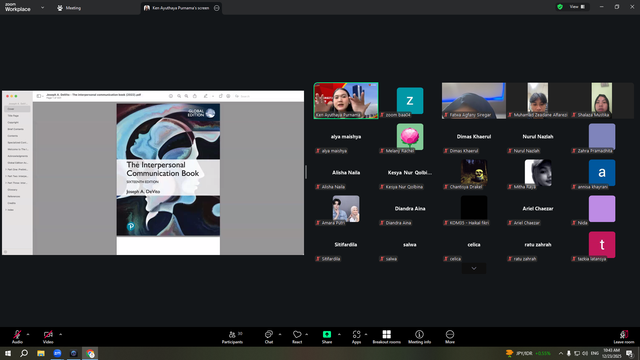The width and height of the screenshot is (640, 360).
Task: Switch to the Meeting tab
Action: (69, 8)
